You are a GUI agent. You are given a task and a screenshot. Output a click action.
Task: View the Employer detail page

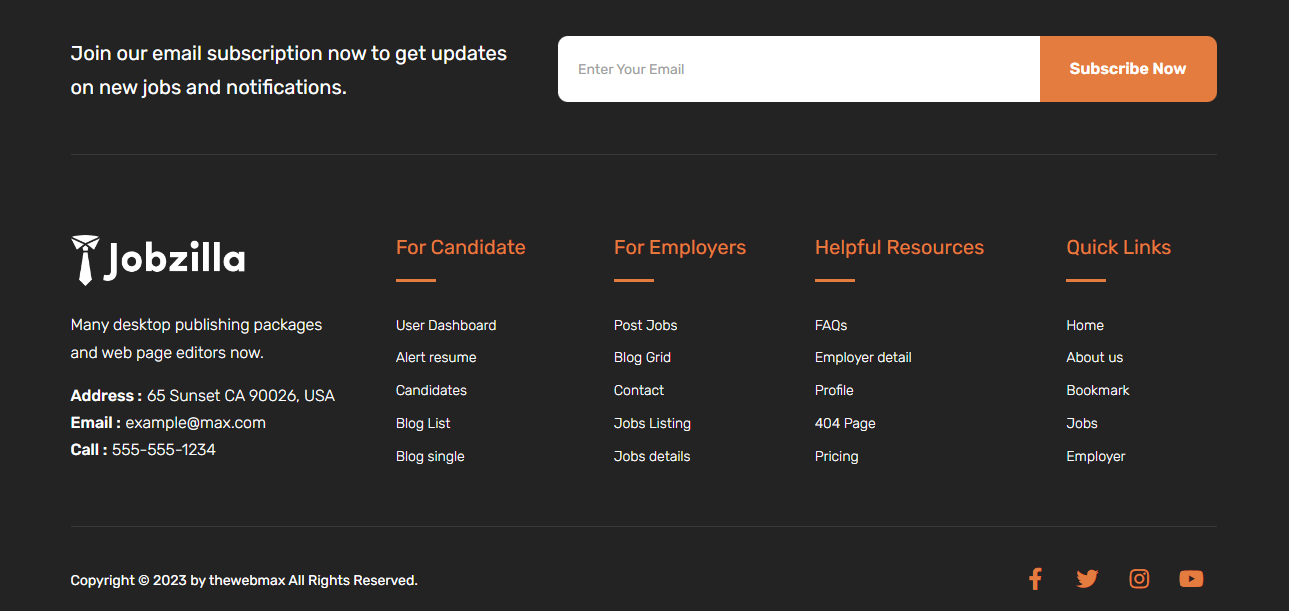pos(863,357)
